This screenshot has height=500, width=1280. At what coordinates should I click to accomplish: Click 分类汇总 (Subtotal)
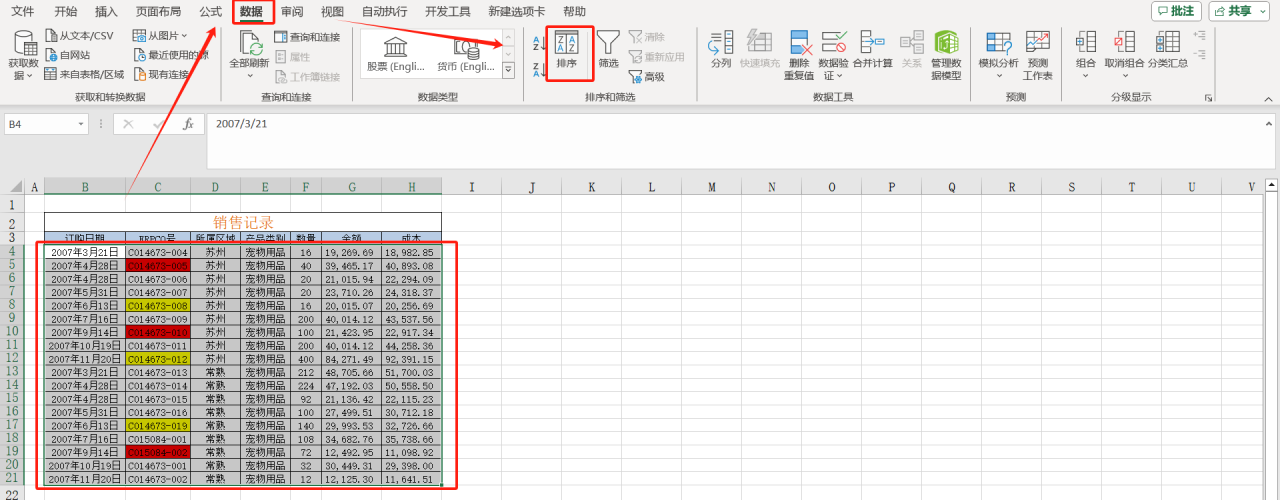[1167, 50]
